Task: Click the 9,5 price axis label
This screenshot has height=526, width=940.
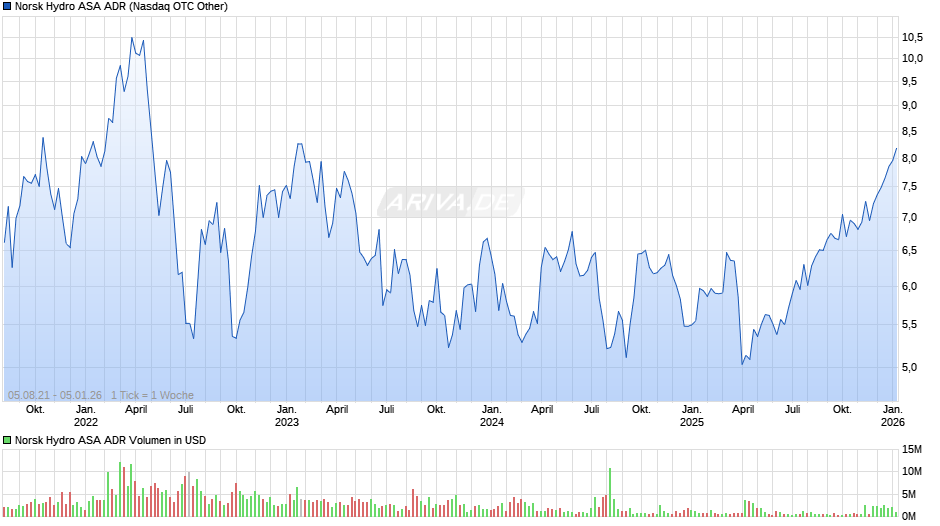Action: tap(909, 81)
